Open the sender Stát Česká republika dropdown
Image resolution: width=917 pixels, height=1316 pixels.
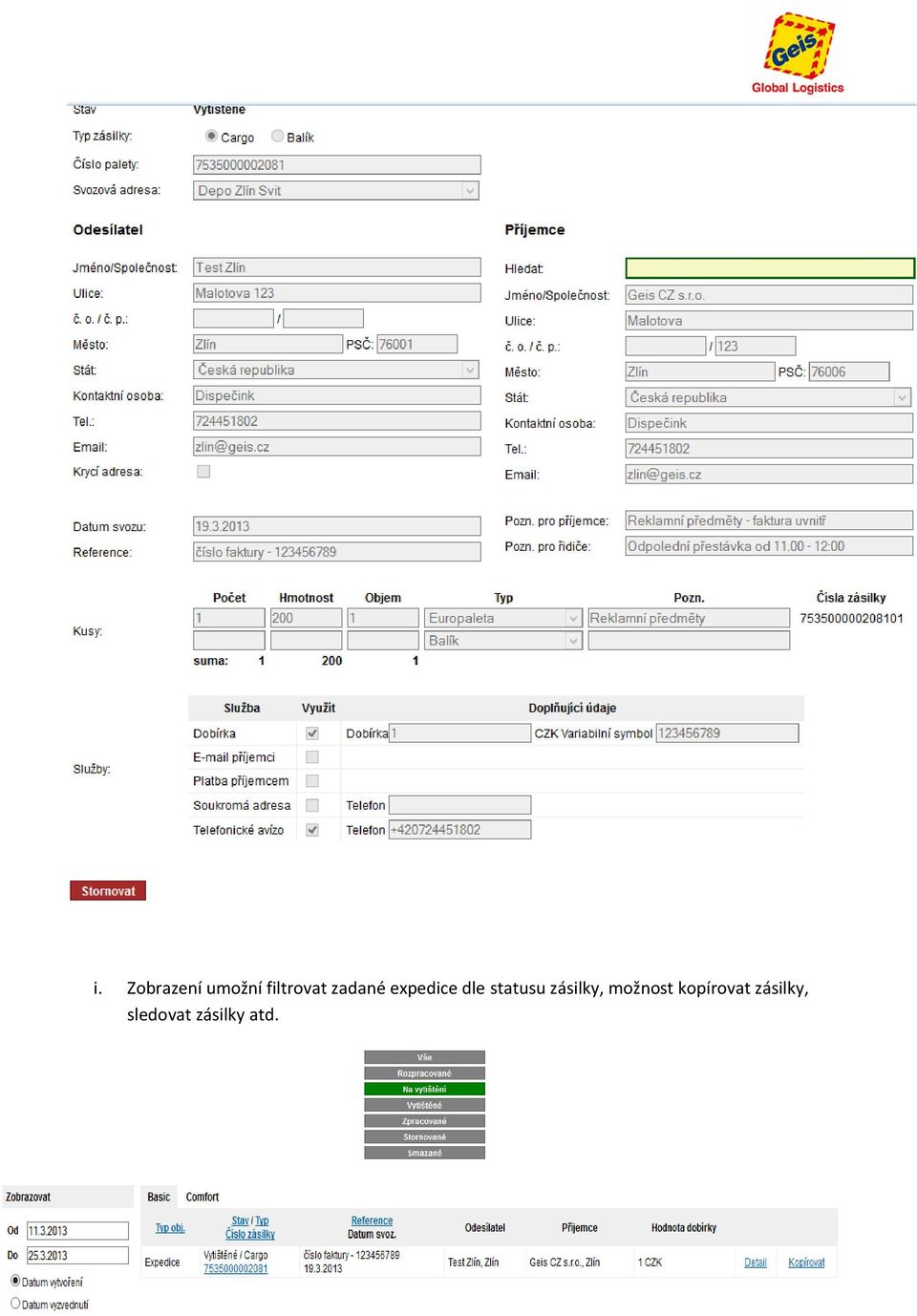tap(336, 370)
